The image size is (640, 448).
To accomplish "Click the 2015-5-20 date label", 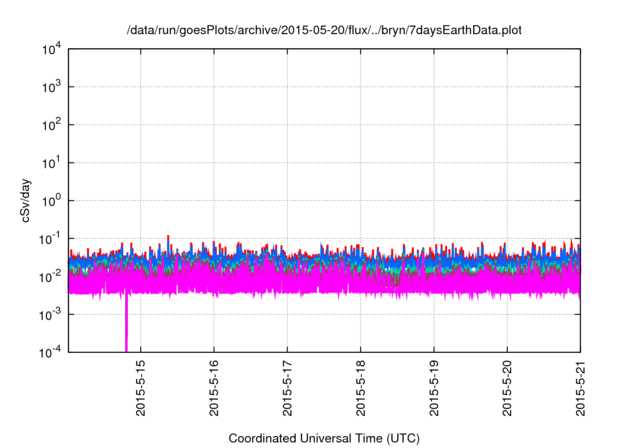I will pyautogui.click(x=507, y=388).
